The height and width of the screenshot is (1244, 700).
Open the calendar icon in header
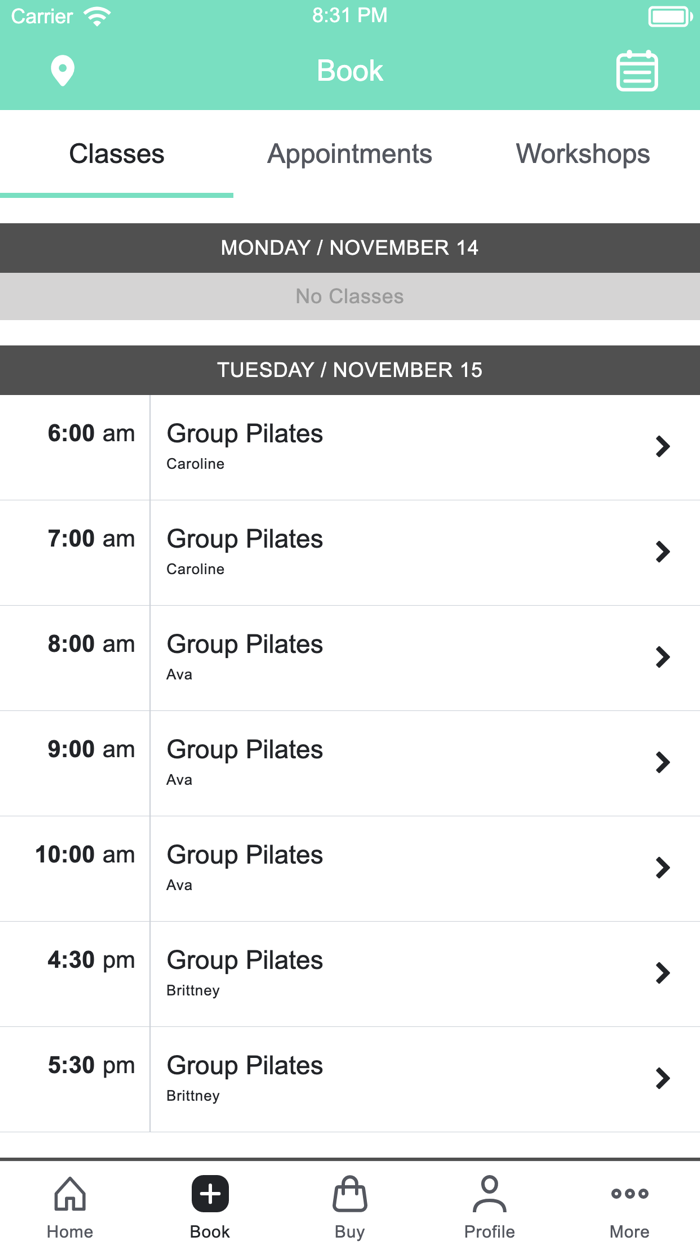click(637, 71)
